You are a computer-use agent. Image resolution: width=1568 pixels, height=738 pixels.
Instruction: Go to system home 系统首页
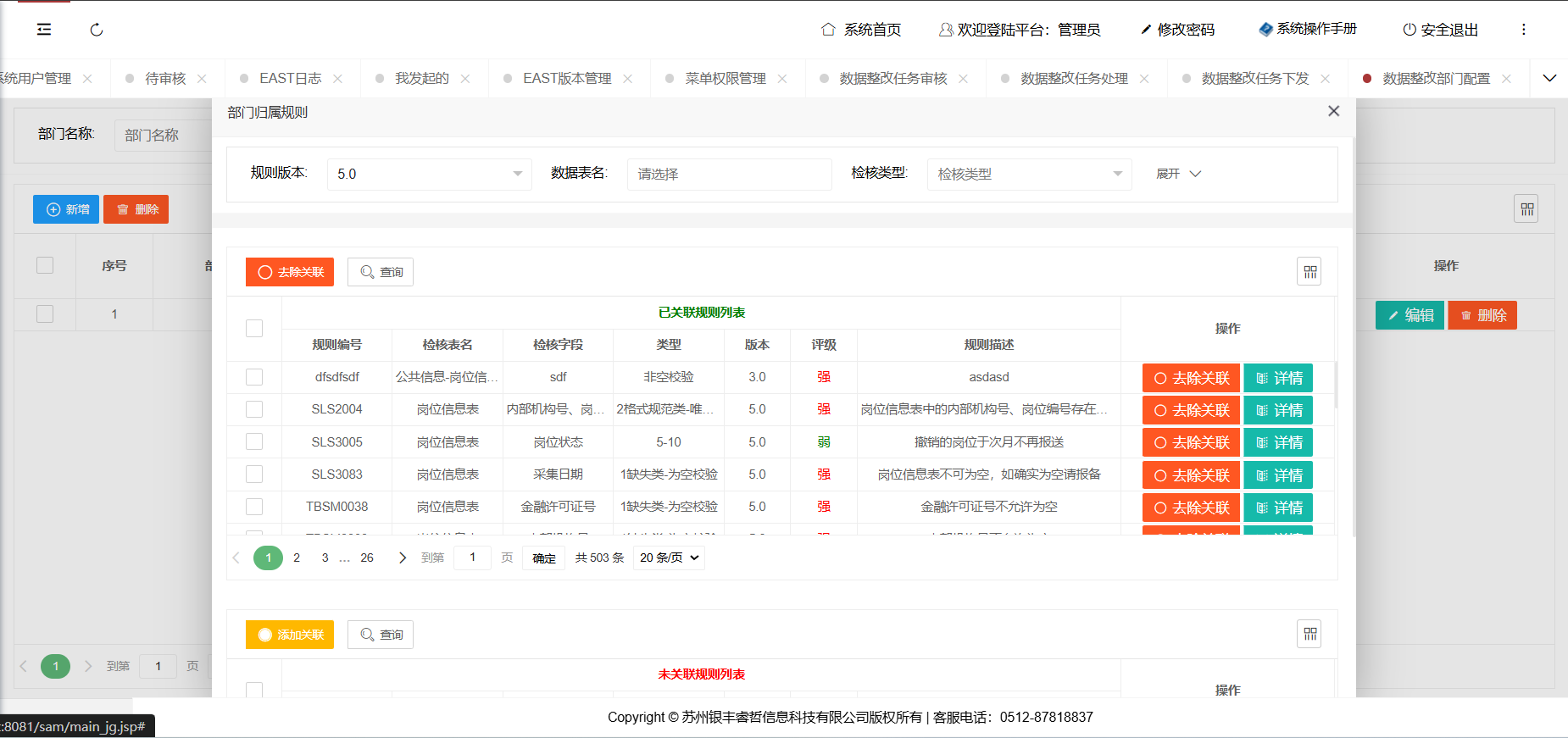click(x=861, y=30)
